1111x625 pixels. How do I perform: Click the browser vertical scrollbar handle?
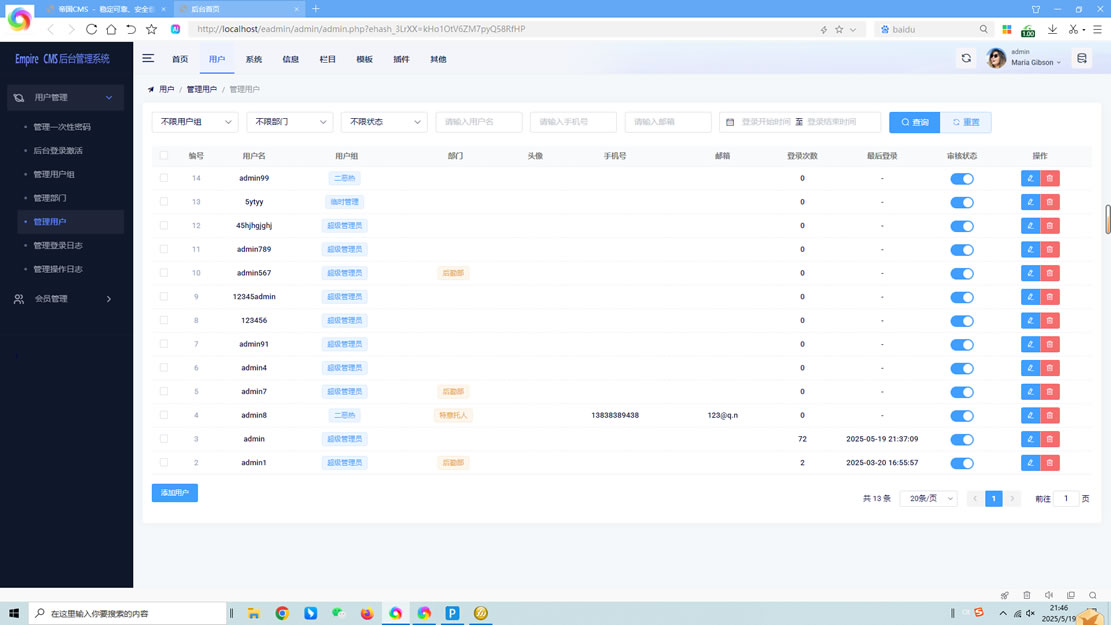click(1107, 219)
